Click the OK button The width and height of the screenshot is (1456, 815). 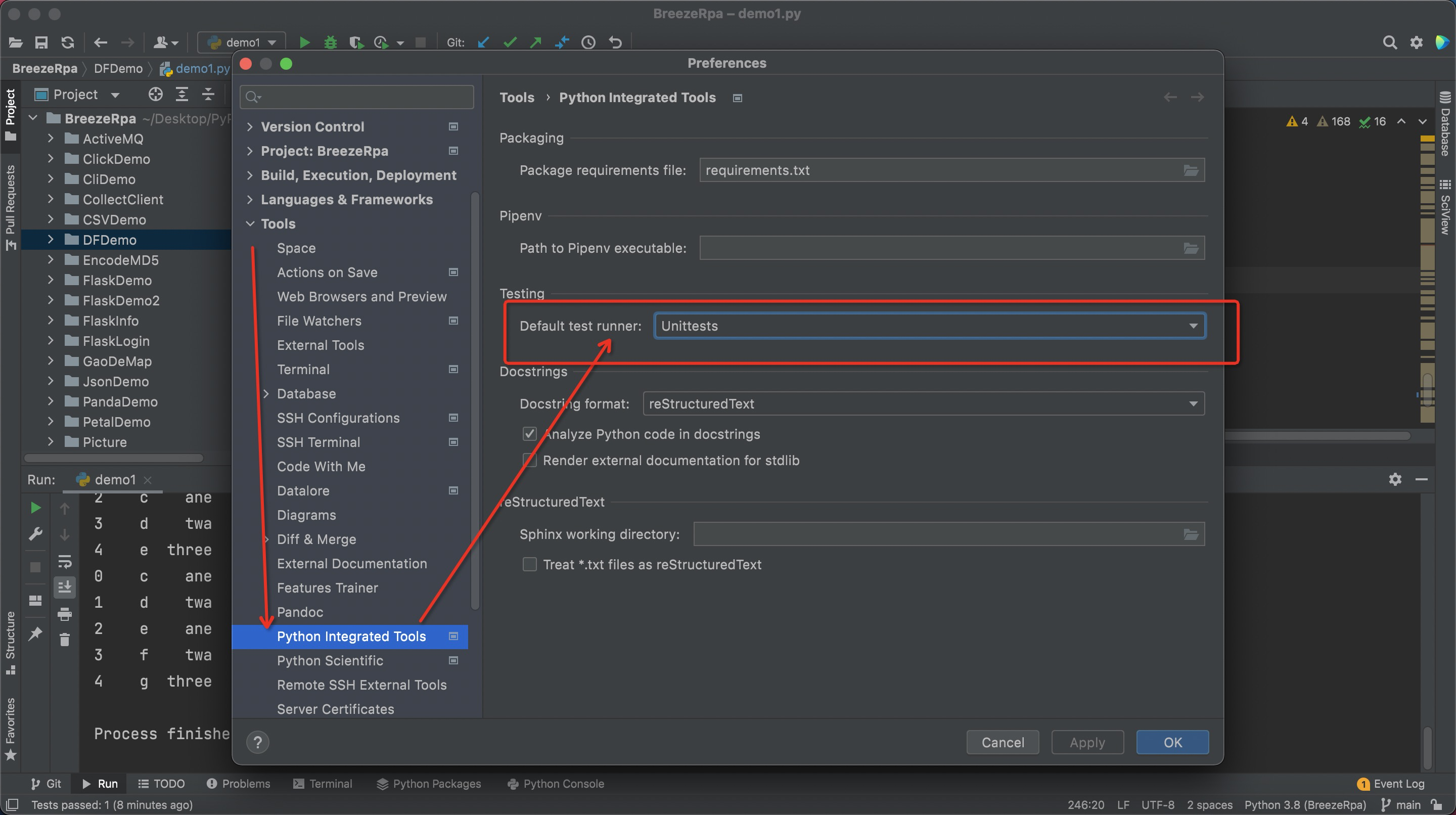pos(1172,742)
